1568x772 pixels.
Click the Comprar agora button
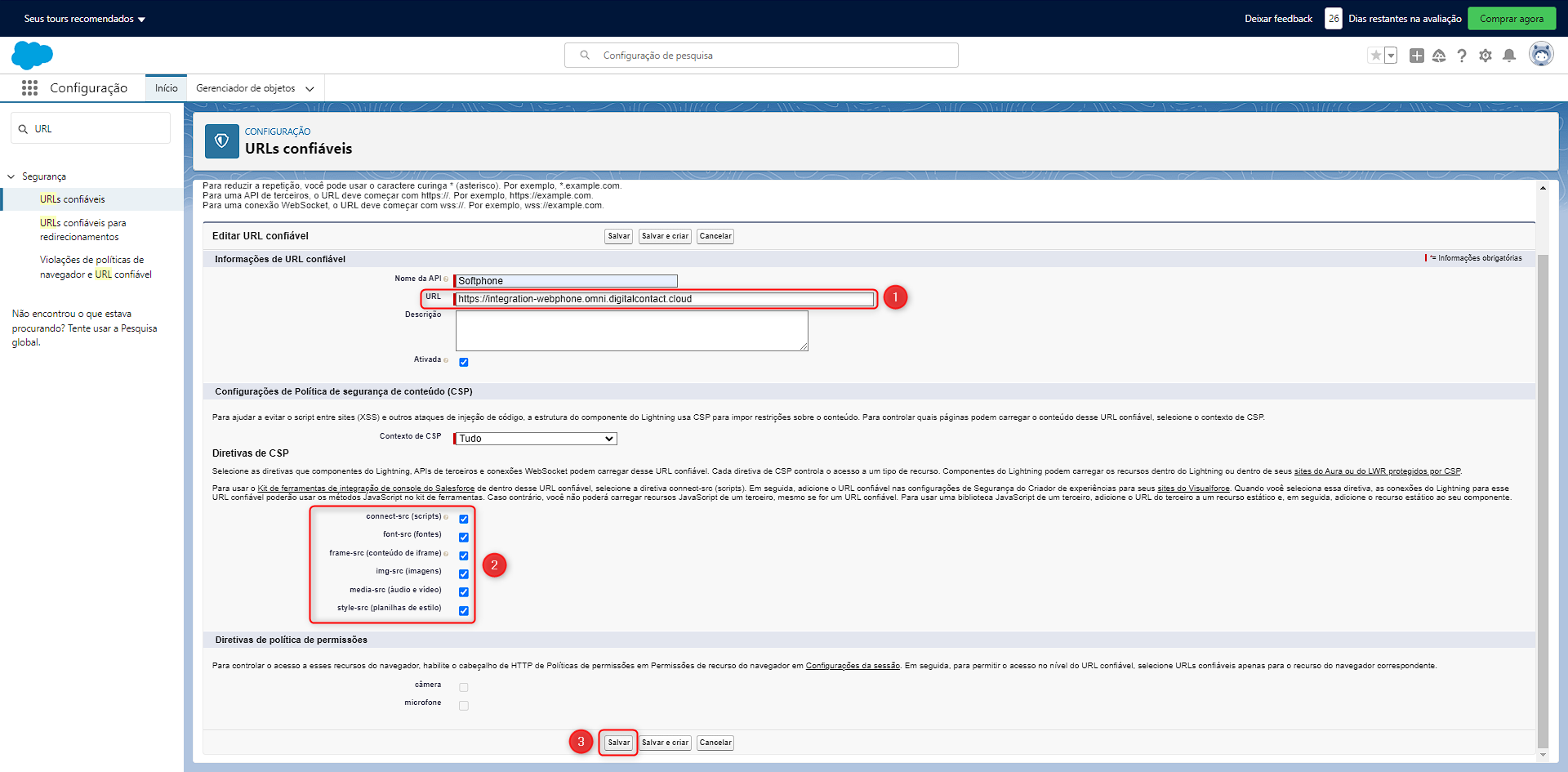point(1512,19)
